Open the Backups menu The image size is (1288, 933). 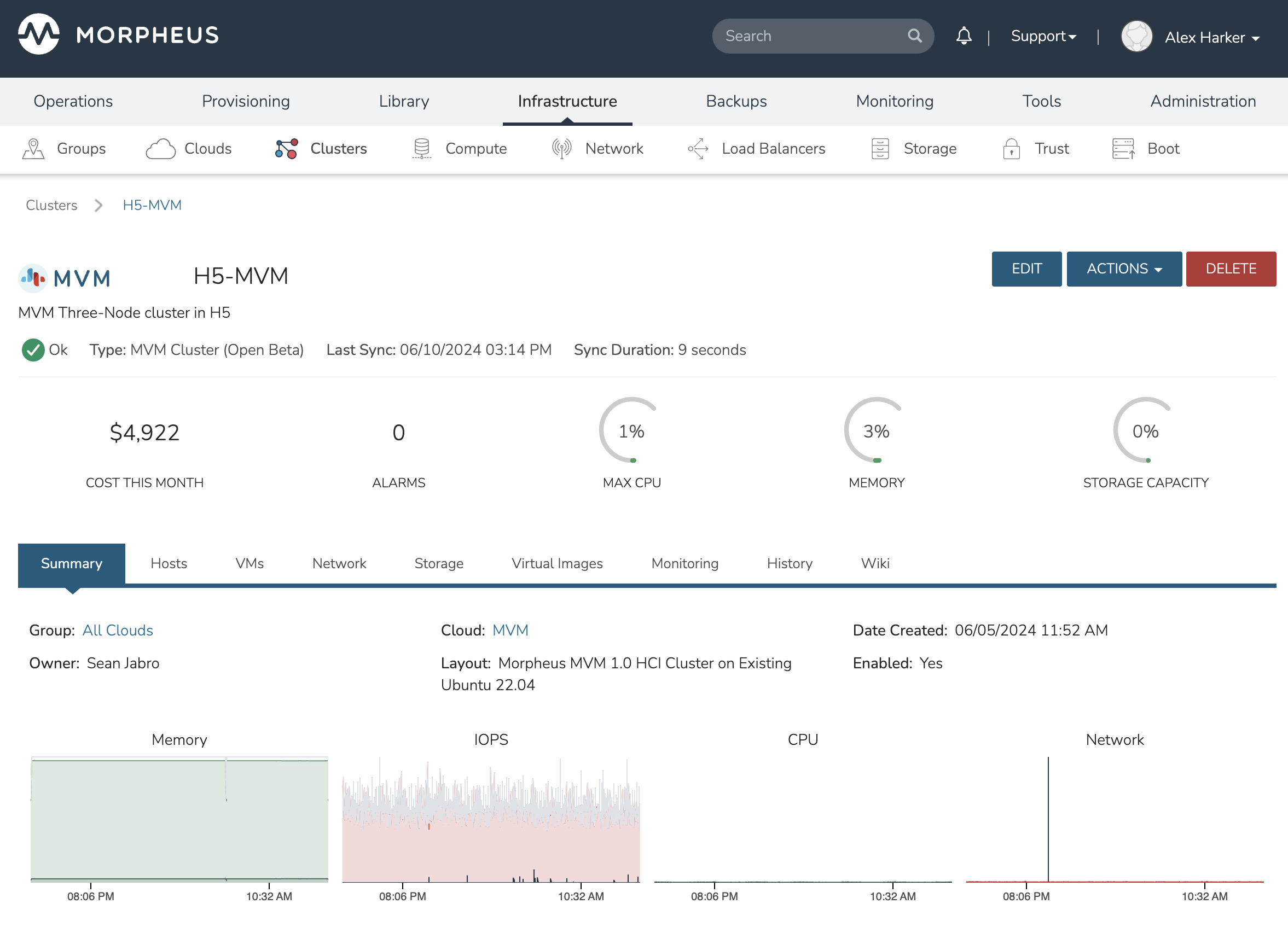[x=736, y=101]
